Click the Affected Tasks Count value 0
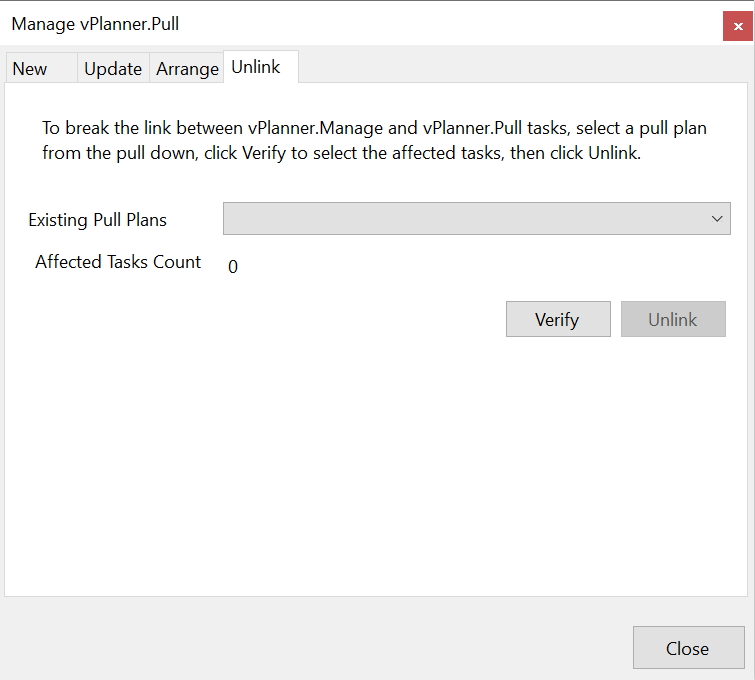Image resolution: width=755 pixels, height=680 pixels. click(x=233, y=266)
